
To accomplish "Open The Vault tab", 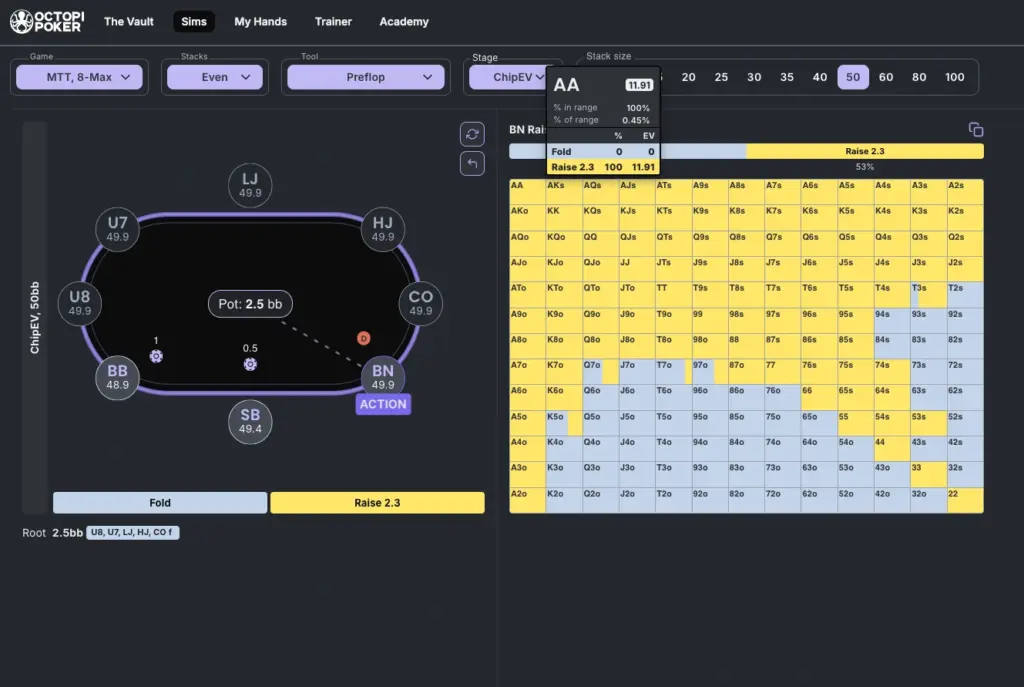I will pos(129,22).
